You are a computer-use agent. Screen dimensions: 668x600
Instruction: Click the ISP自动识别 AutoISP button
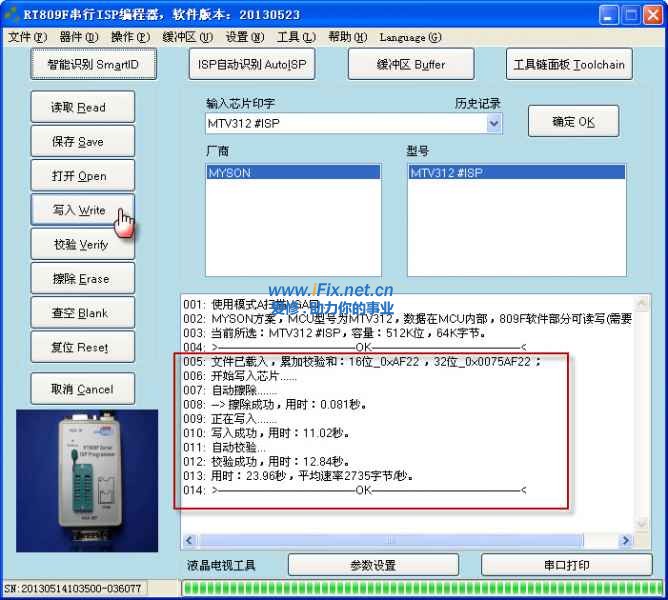tap(252, 65)
